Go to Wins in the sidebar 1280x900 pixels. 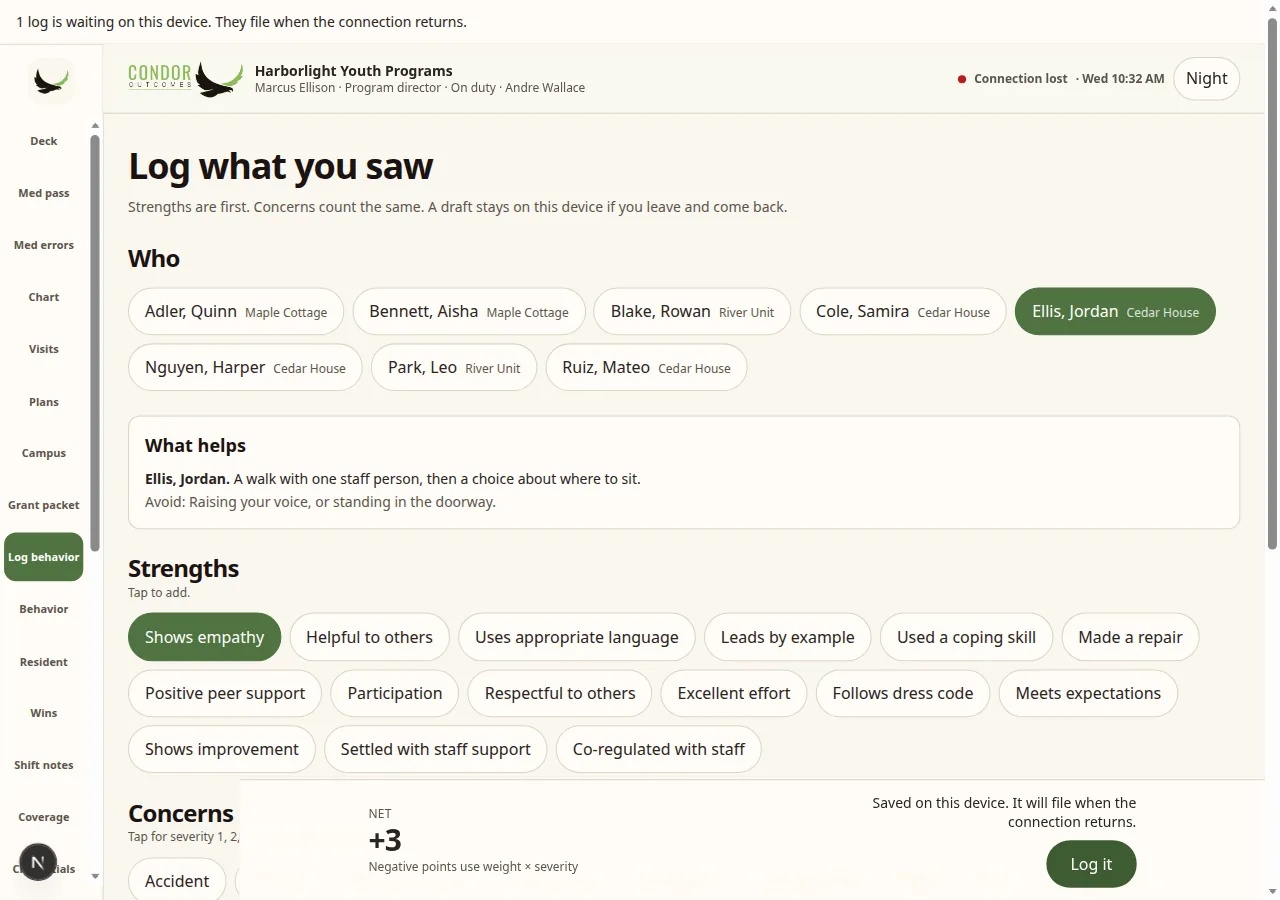(x=44, y=713)
